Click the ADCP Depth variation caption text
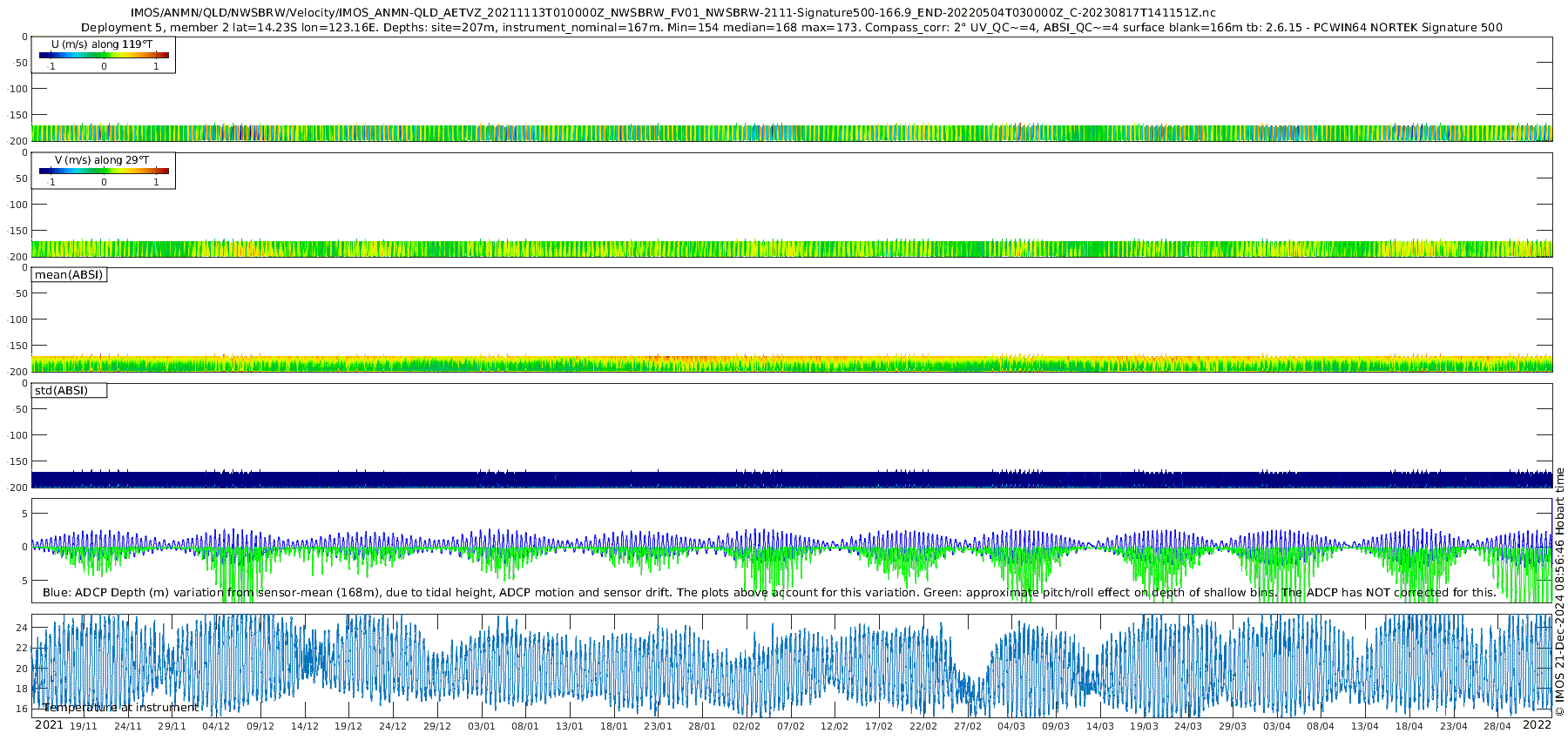This screenshot has height=740, width=1568. [x=769, y=593]
